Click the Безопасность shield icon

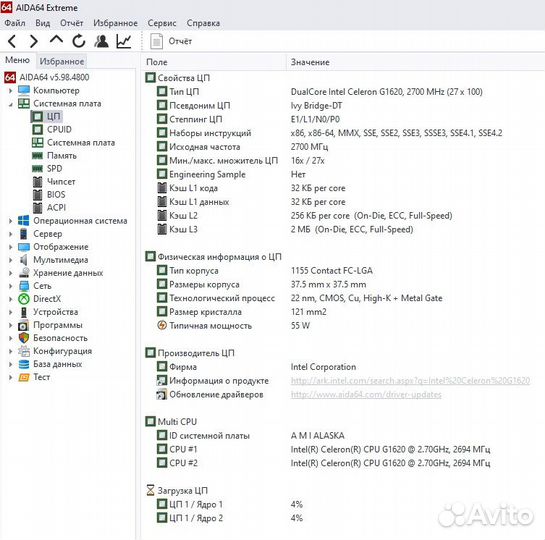coord(24,338)
